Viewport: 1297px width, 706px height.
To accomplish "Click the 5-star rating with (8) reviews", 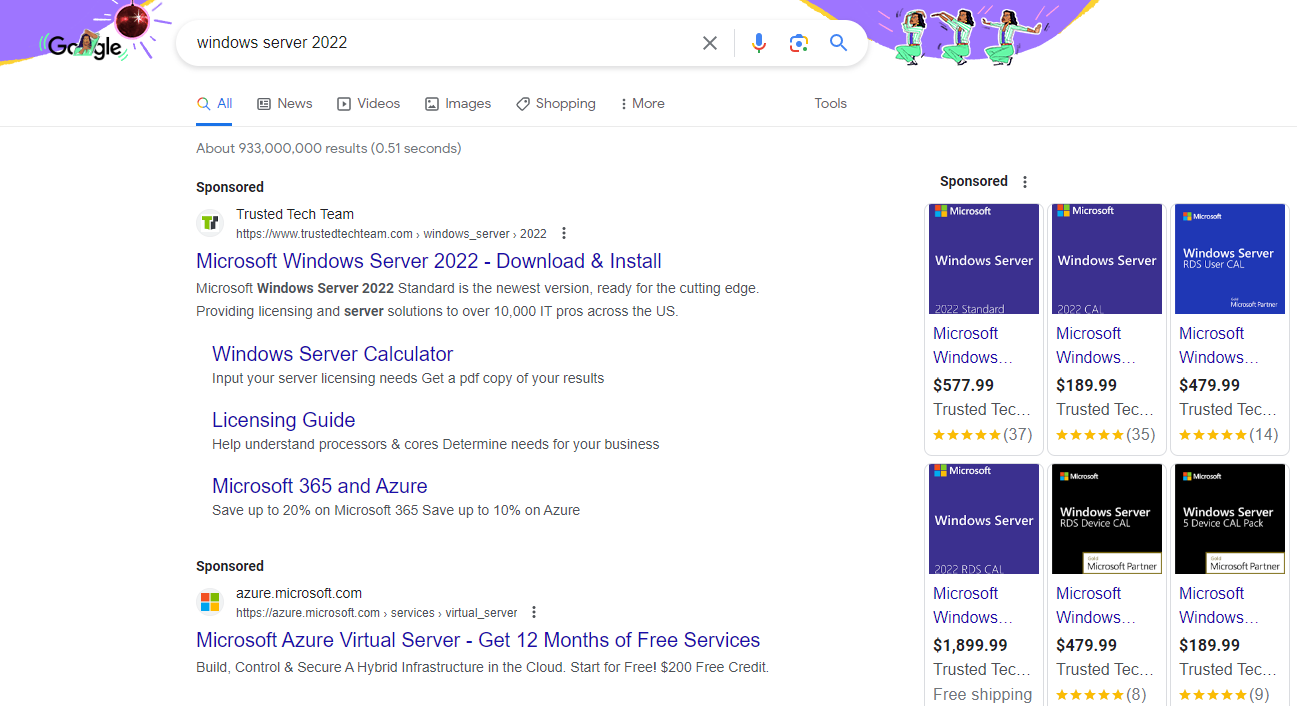I will coord(1101,695).
